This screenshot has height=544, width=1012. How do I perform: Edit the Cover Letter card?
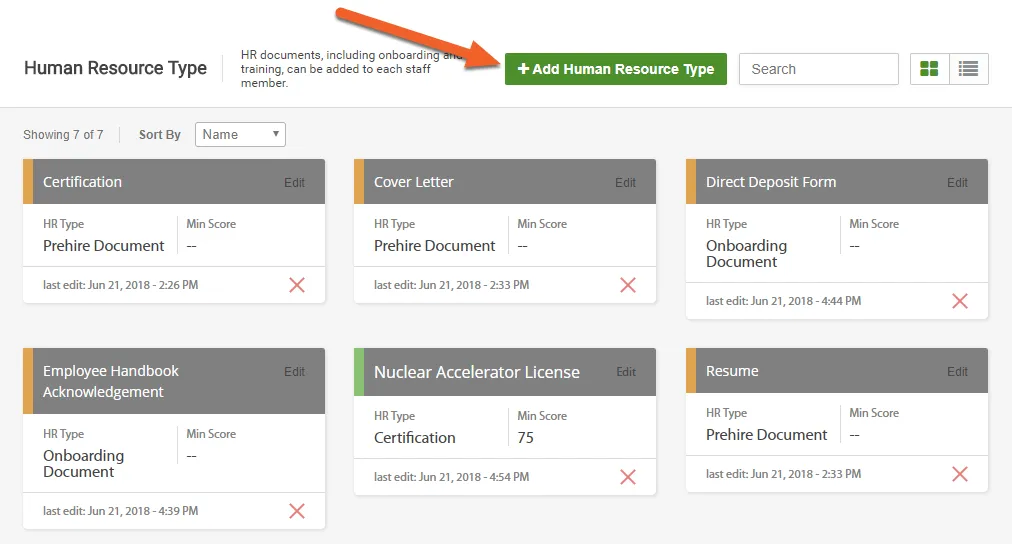(625, 183)
